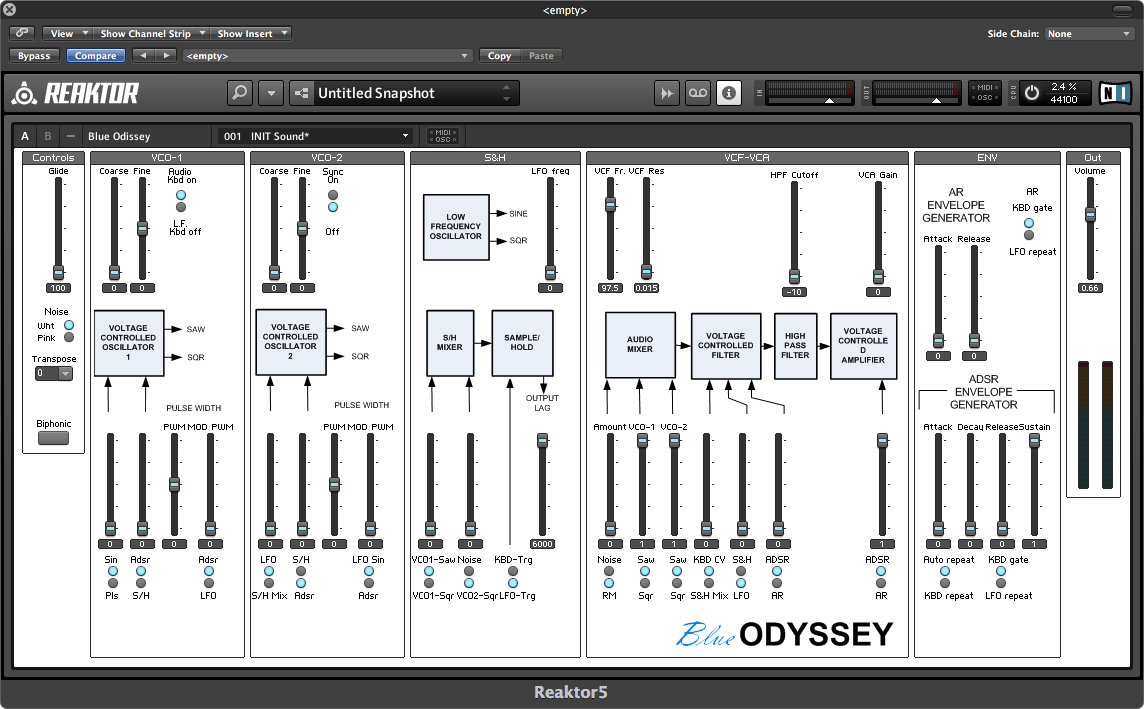Click the Glide value field showing 100
Image resolution: width=1144 pixels, height=709 pixels.
pos(58,288)
